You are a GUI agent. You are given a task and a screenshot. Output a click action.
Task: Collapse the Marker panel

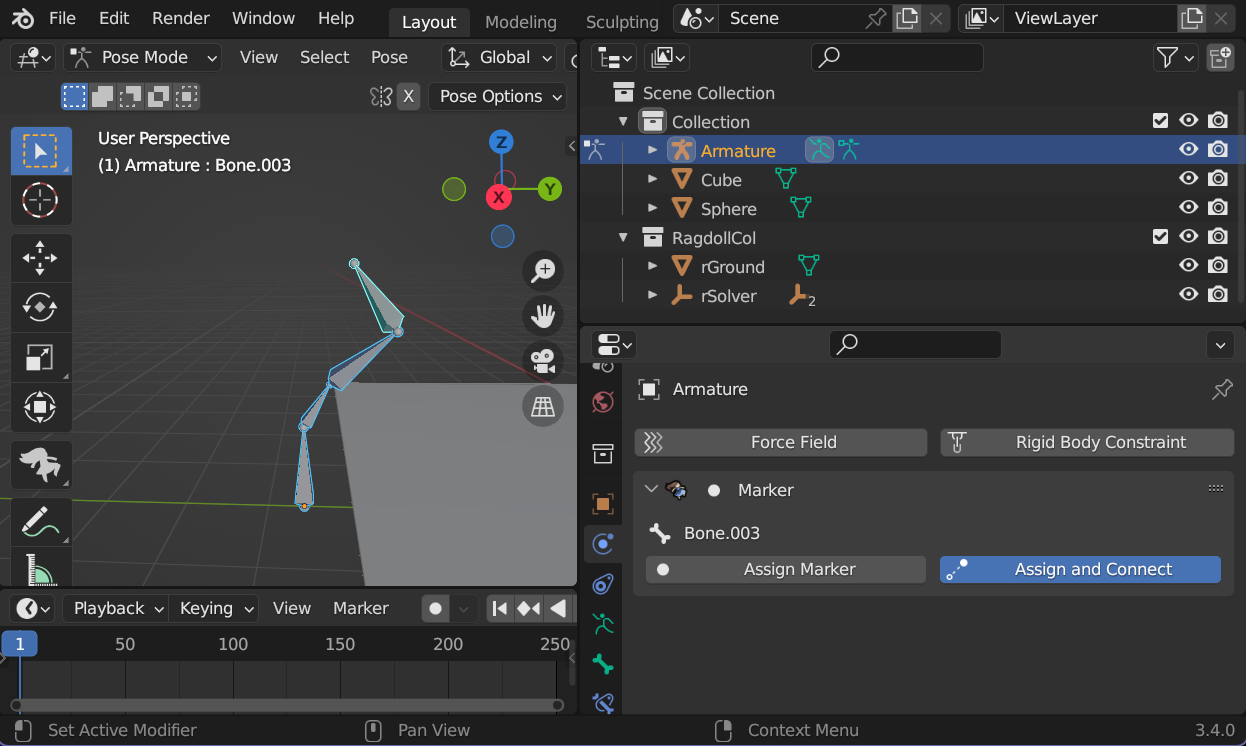652,490
